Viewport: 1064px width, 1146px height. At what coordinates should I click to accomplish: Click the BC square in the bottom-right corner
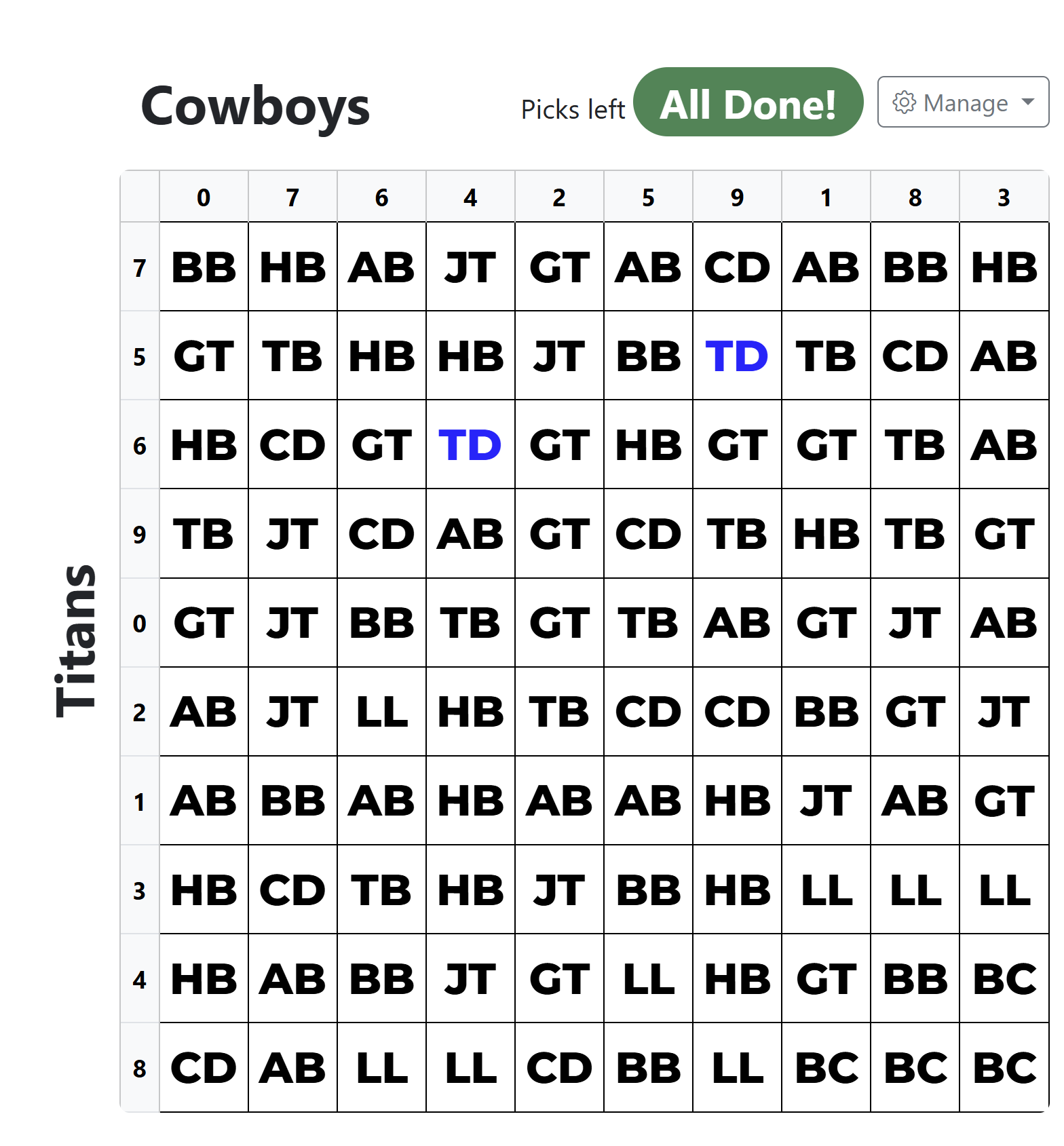click(1004, 1068)
